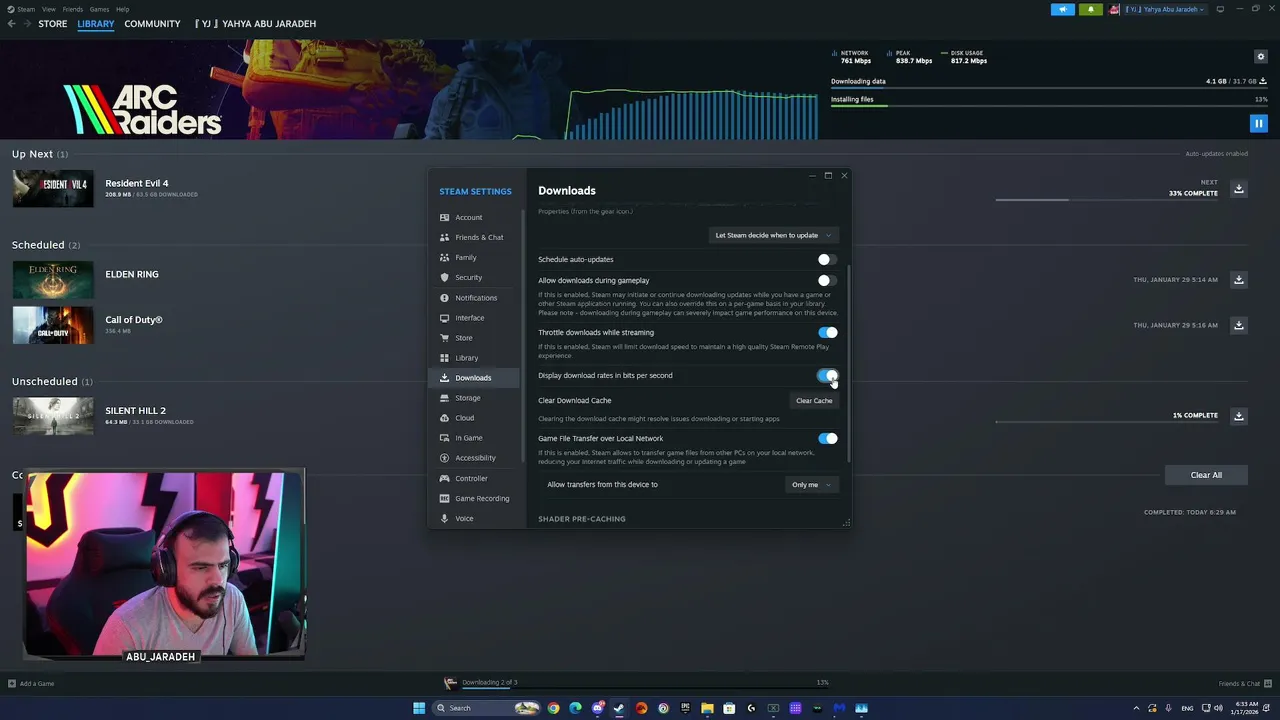Open the View menu
Screen dimensions: 1280x720
click(x=49, y=9)
